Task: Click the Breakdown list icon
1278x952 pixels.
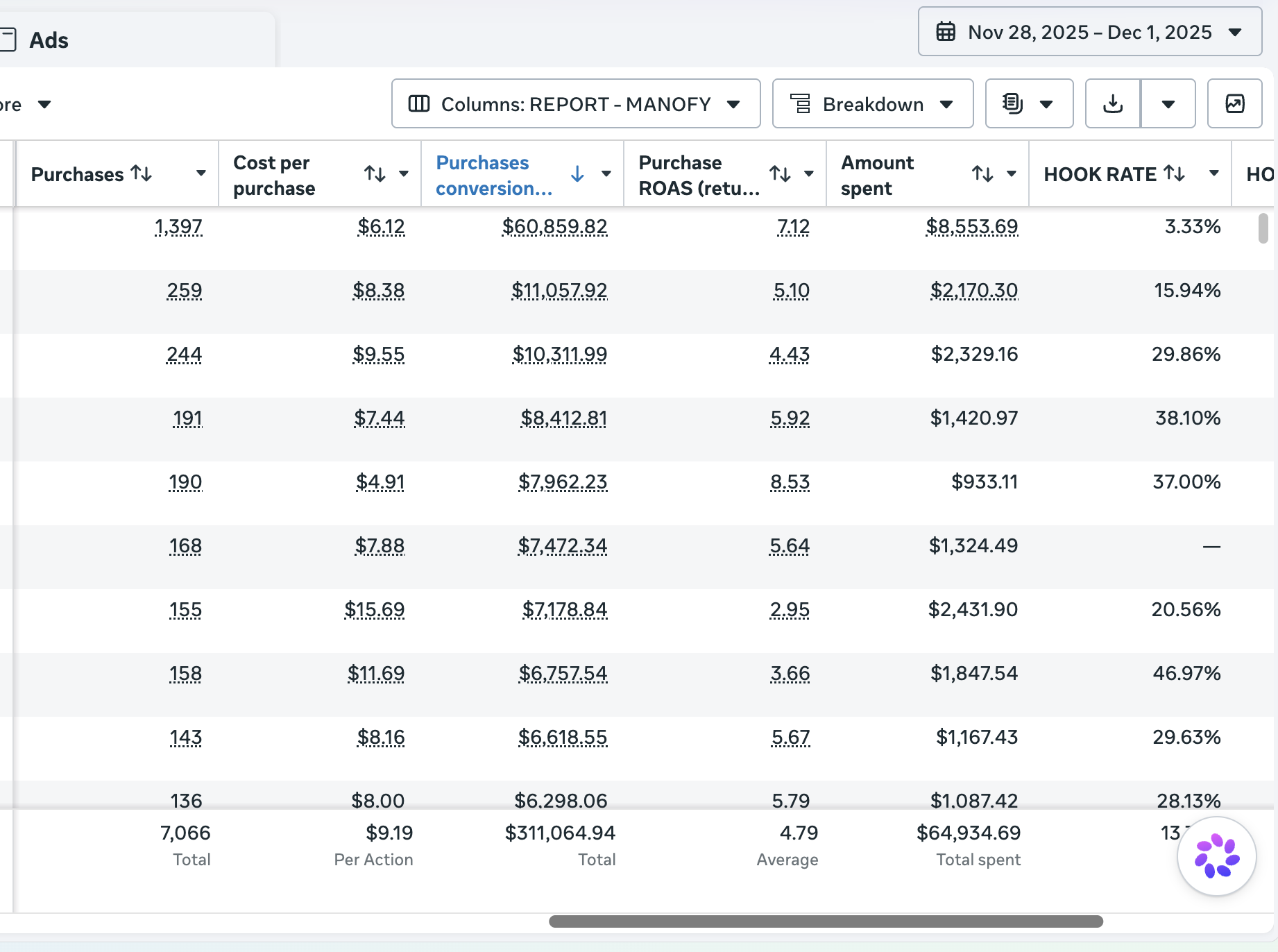Action: coord(801,104)
